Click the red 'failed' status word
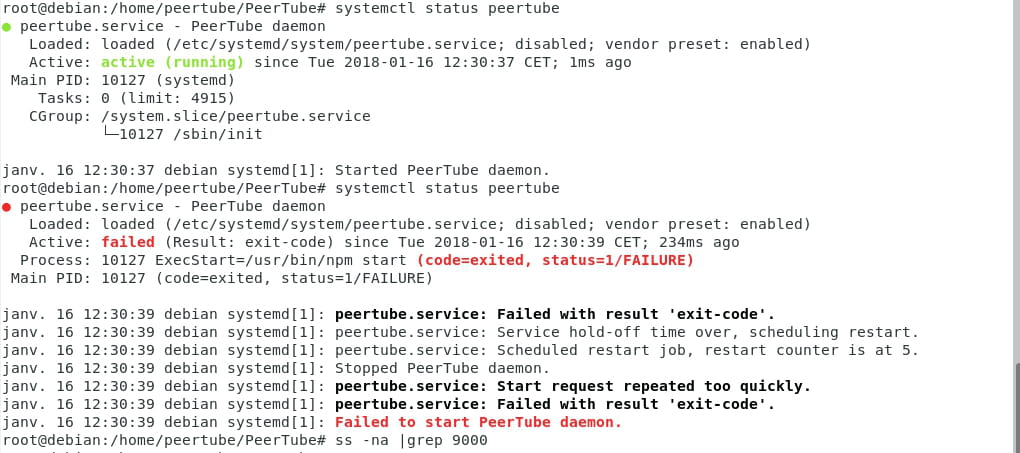 coord(128,242)
